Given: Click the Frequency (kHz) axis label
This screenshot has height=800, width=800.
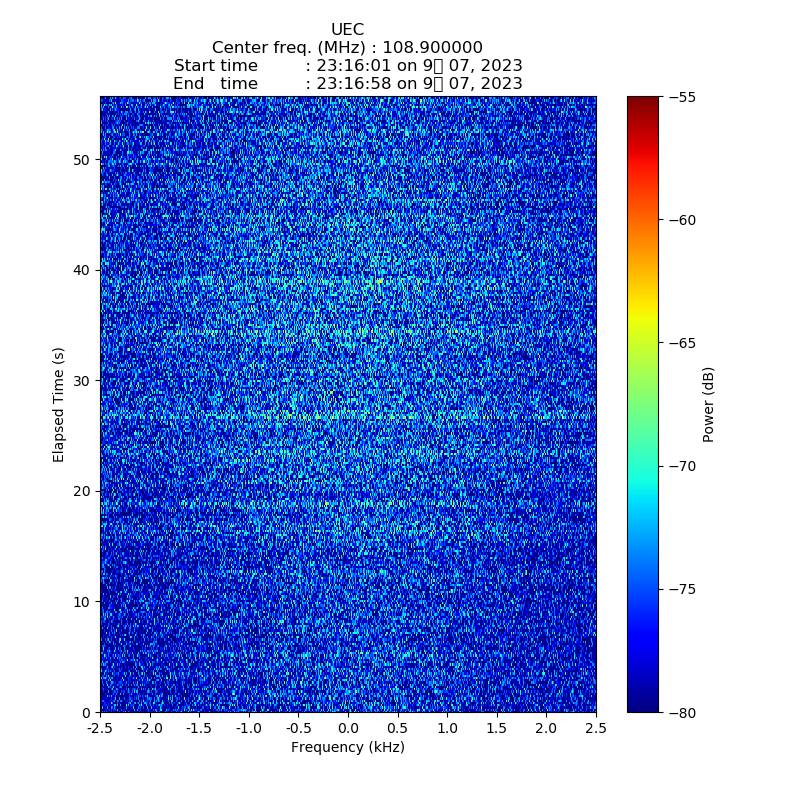Looking at the screenshot, I should [x=347, y=747].
